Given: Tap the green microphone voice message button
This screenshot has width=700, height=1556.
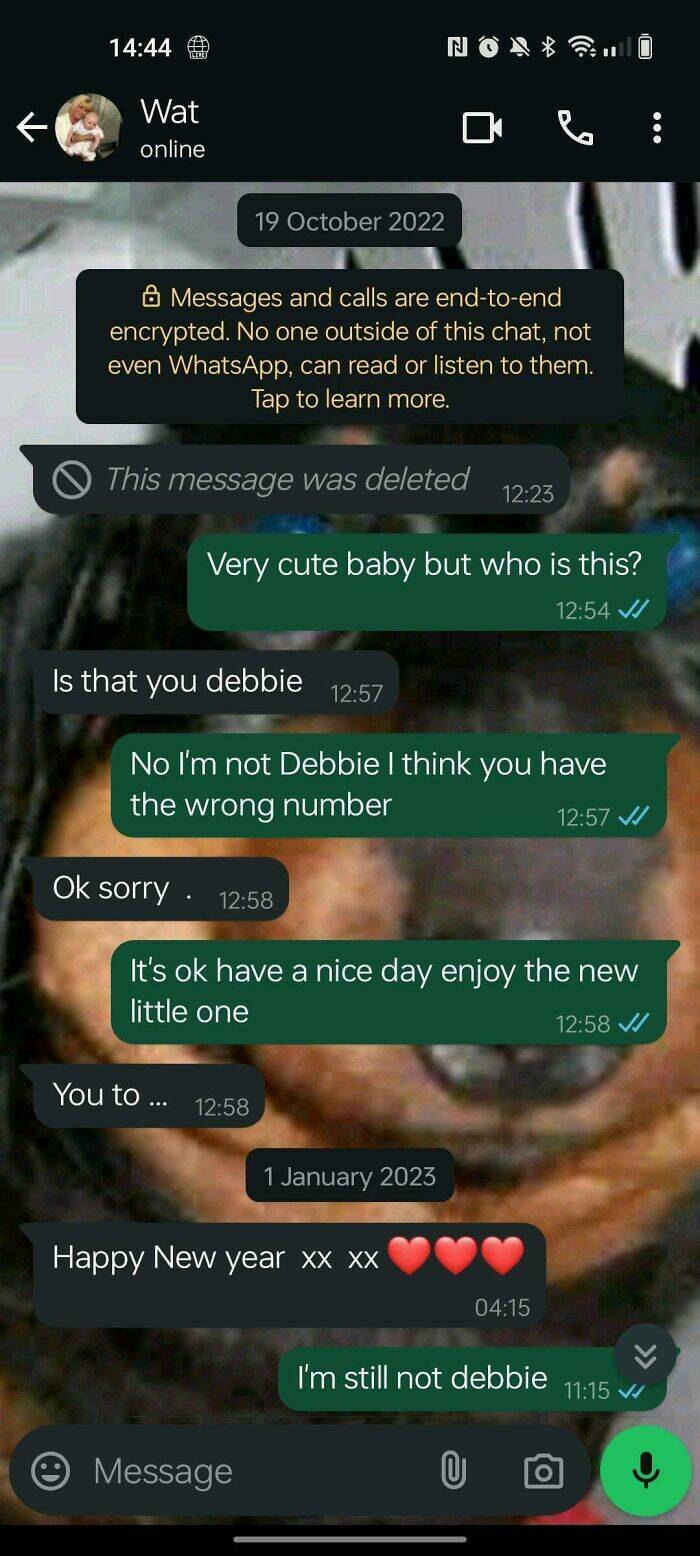Looking at the screenshot, I should [645, 1469].
